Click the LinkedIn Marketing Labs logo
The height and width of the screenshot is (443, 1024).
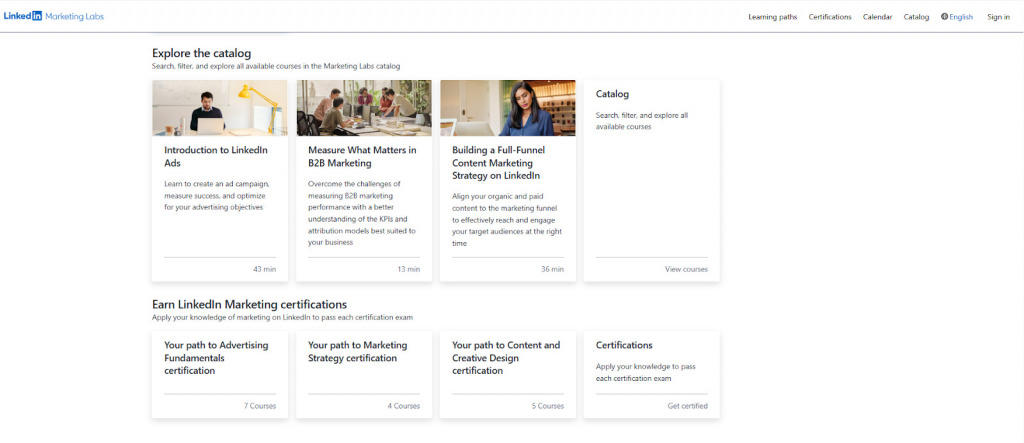[54, 16]
